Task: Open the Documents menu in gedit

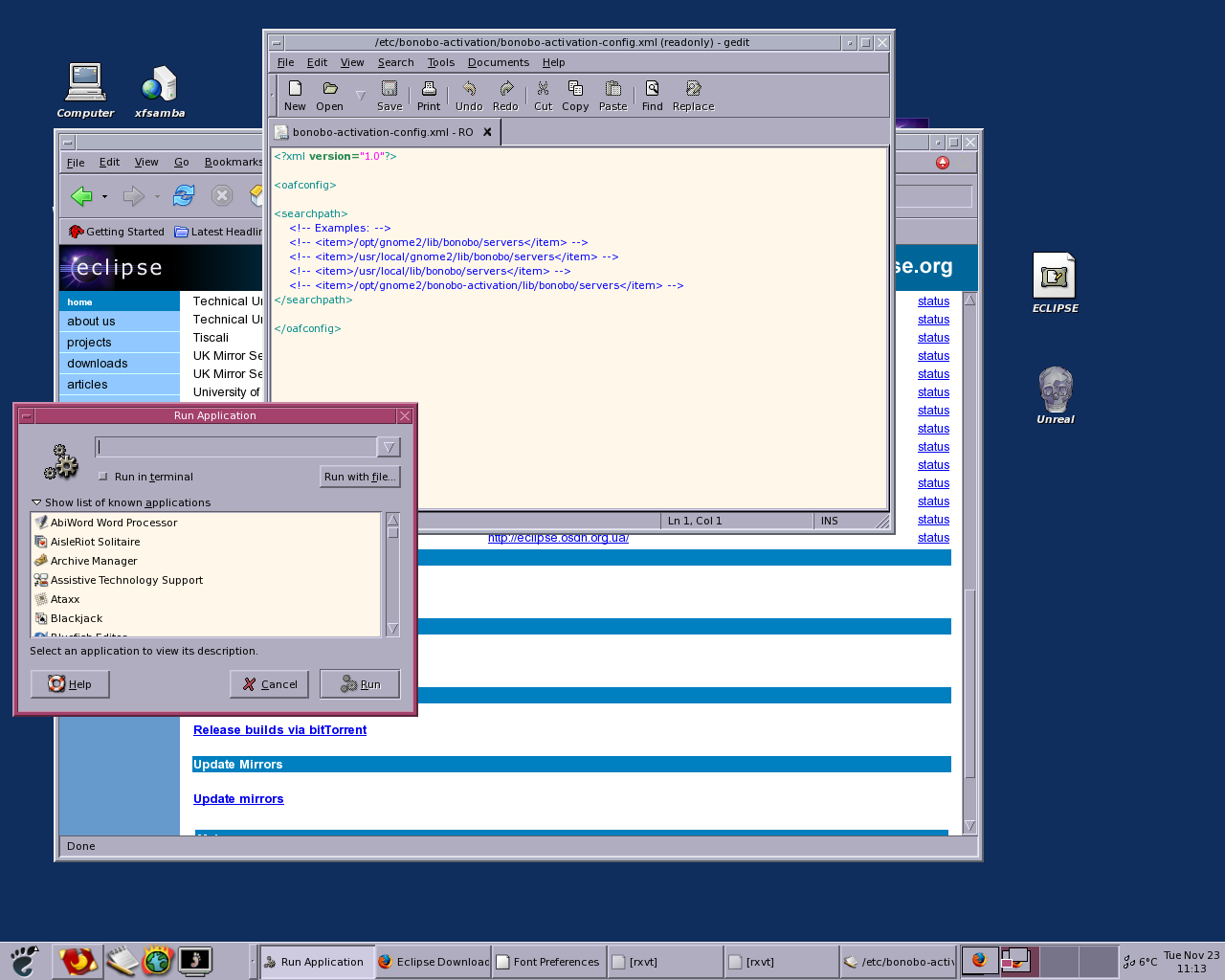Action: tap(498, 62)
